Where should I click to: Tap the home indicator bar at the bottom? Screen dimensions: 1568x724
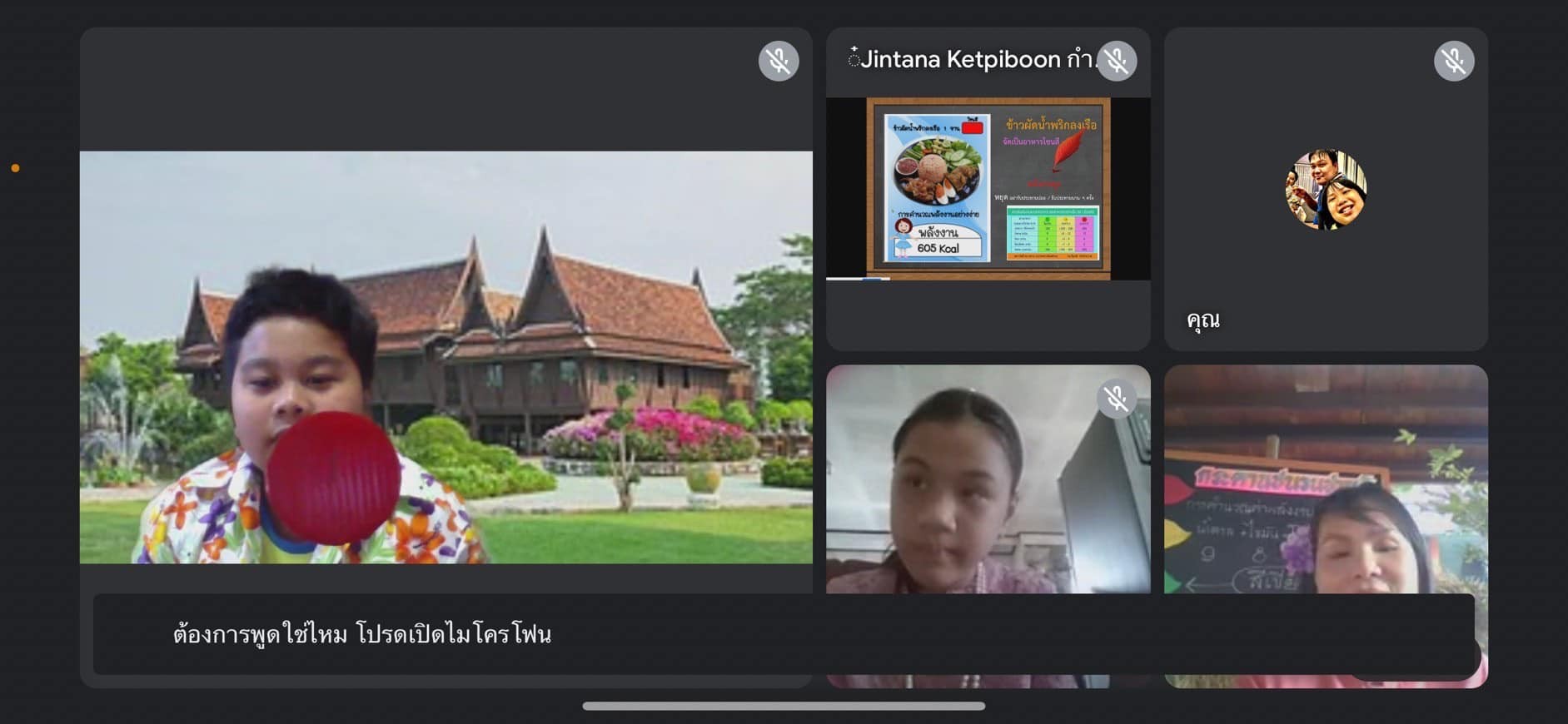click(x=784, y=706)
